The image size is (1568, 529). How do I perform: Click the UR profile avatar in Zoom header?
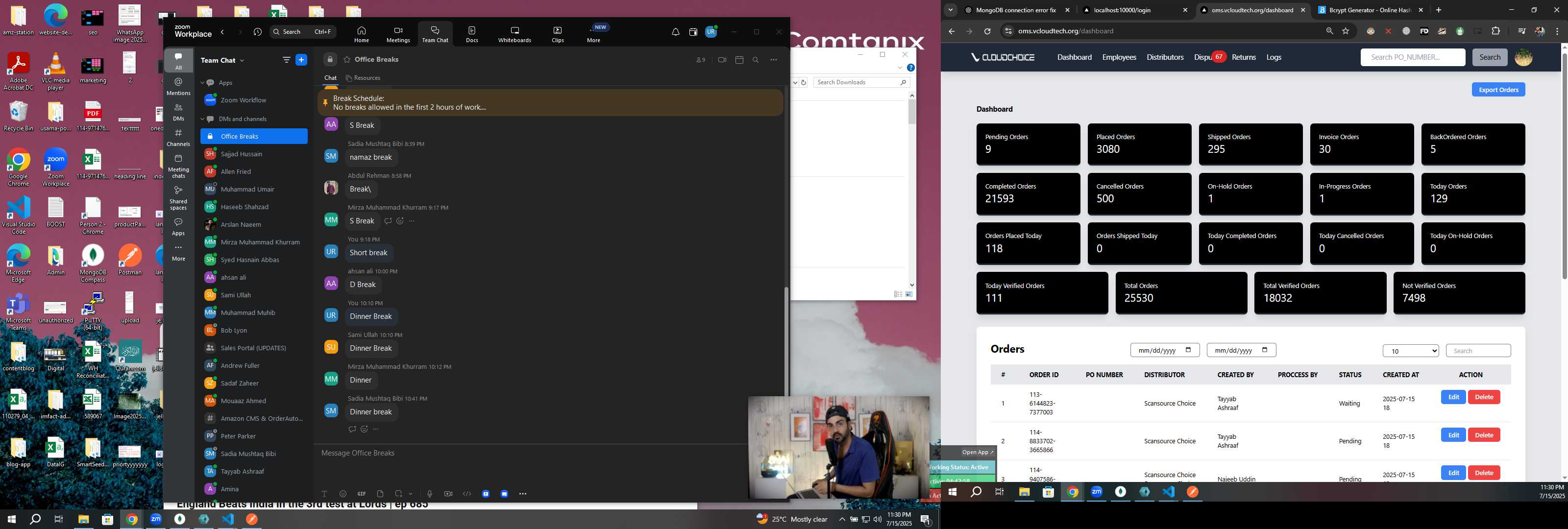pos(710,32)
